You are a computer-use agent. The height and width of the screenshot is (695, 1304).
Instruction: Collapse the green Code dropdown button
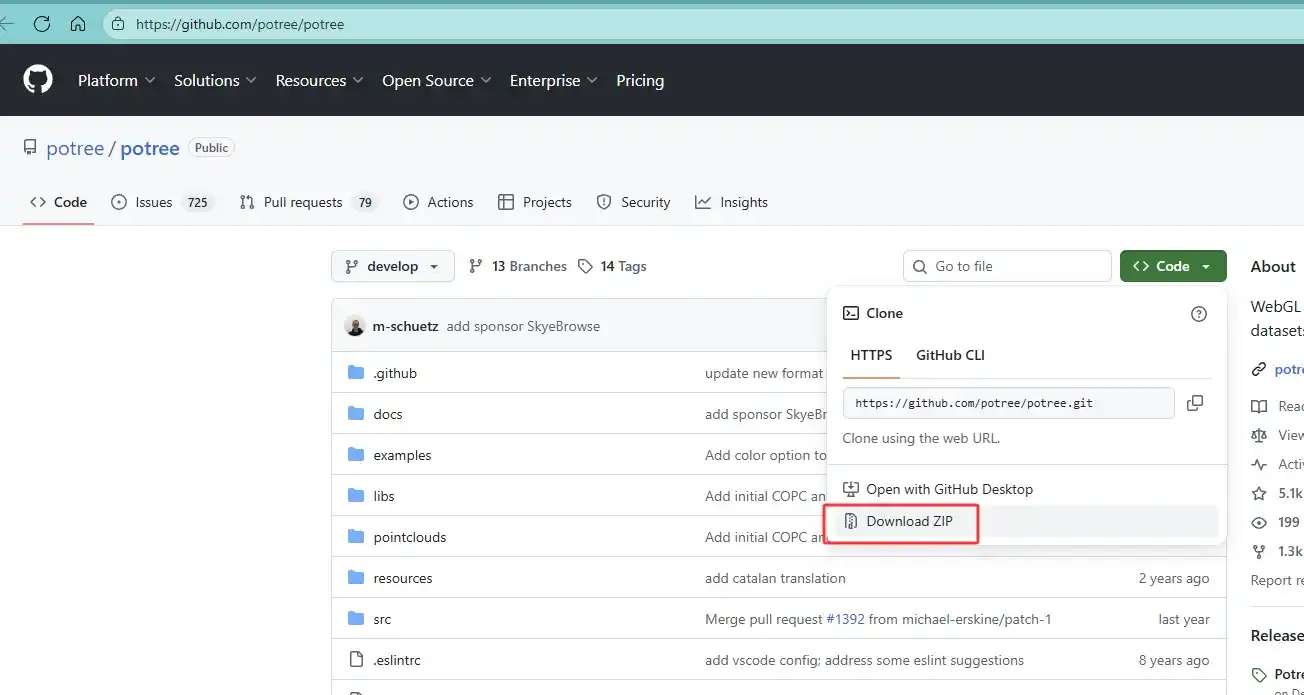[x=1172, y=266]
